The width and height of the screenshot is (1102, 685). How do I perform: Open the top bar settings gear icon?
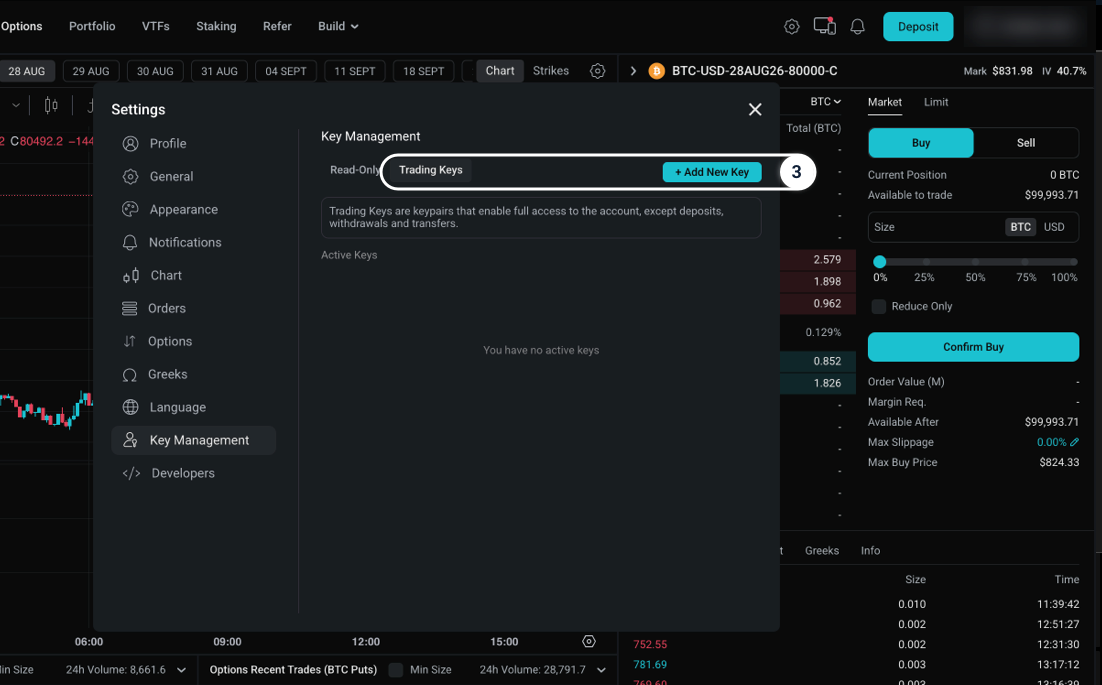(x=791, y=27)
